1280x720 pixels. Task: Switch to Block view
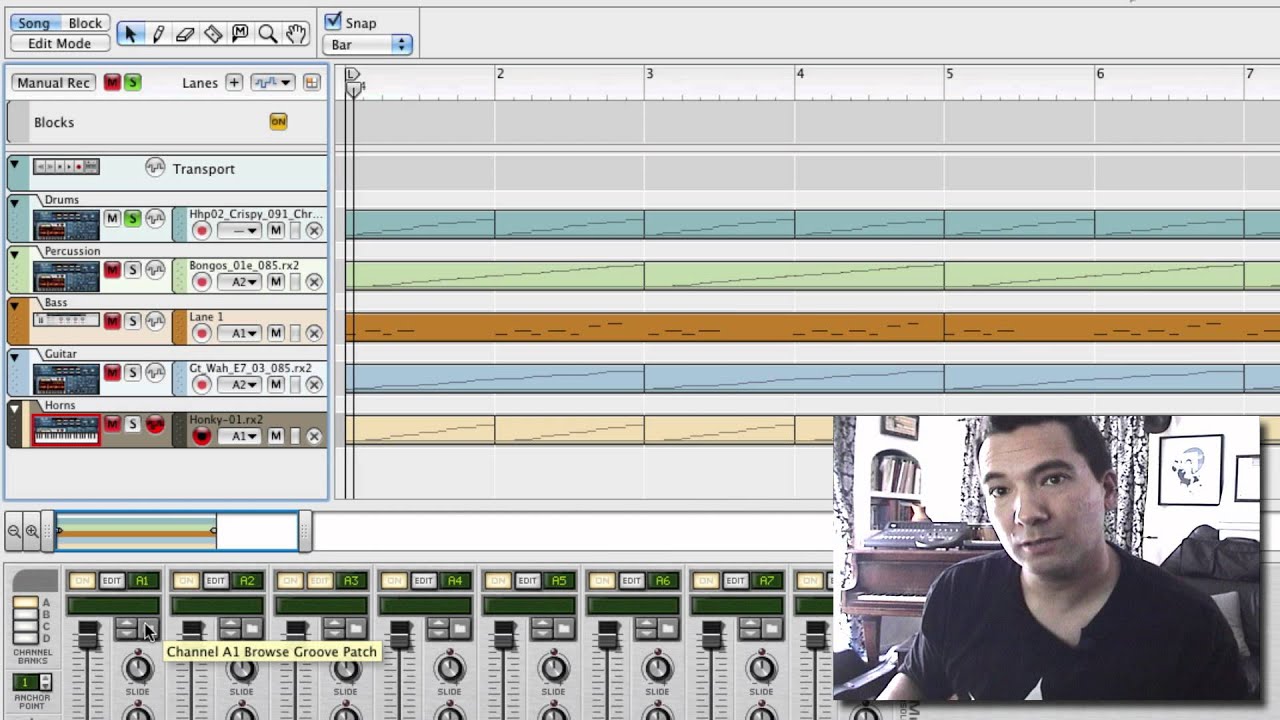pyautogui.click(x=85, y=23)
